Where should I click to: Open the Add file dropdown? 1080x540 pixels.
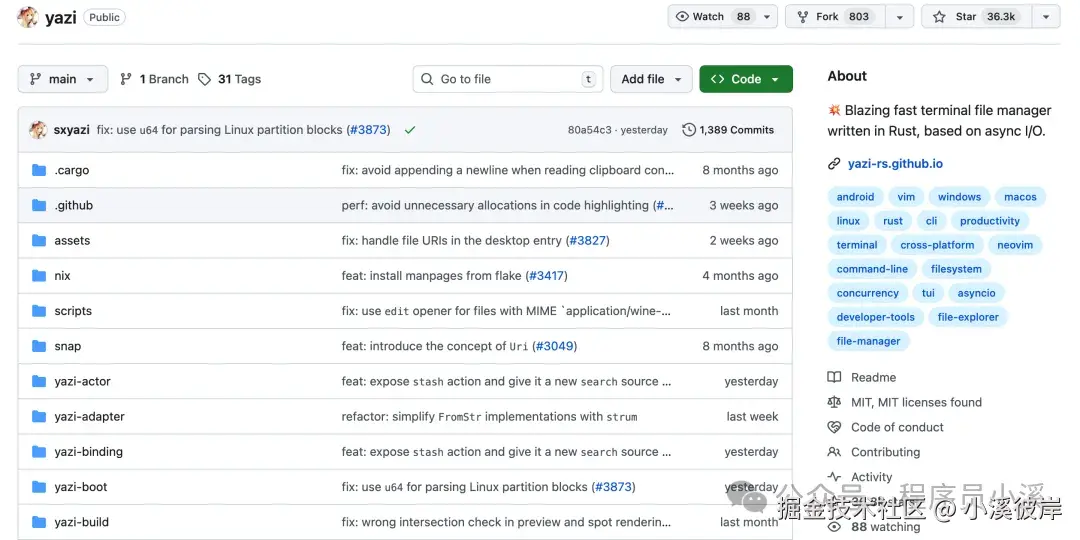(651, 79)
